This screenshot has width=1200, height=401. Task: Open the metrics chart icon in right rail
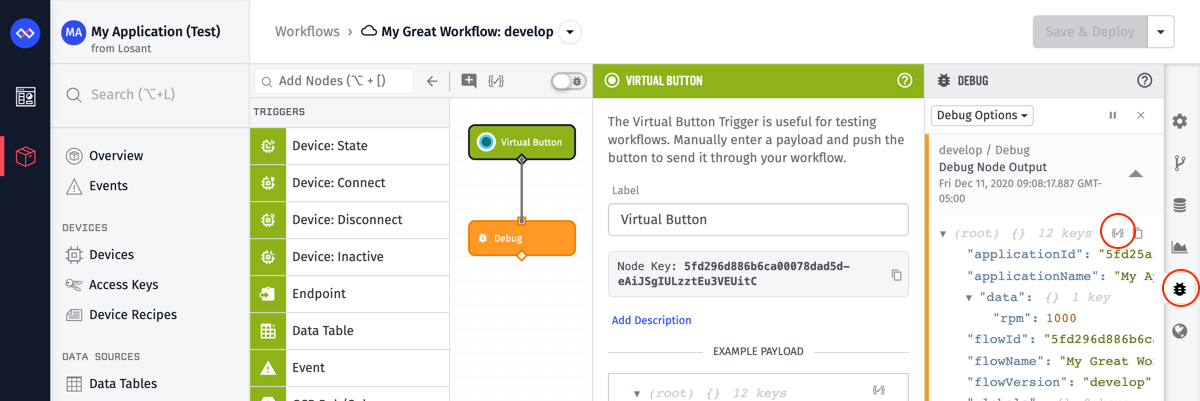1180,247
